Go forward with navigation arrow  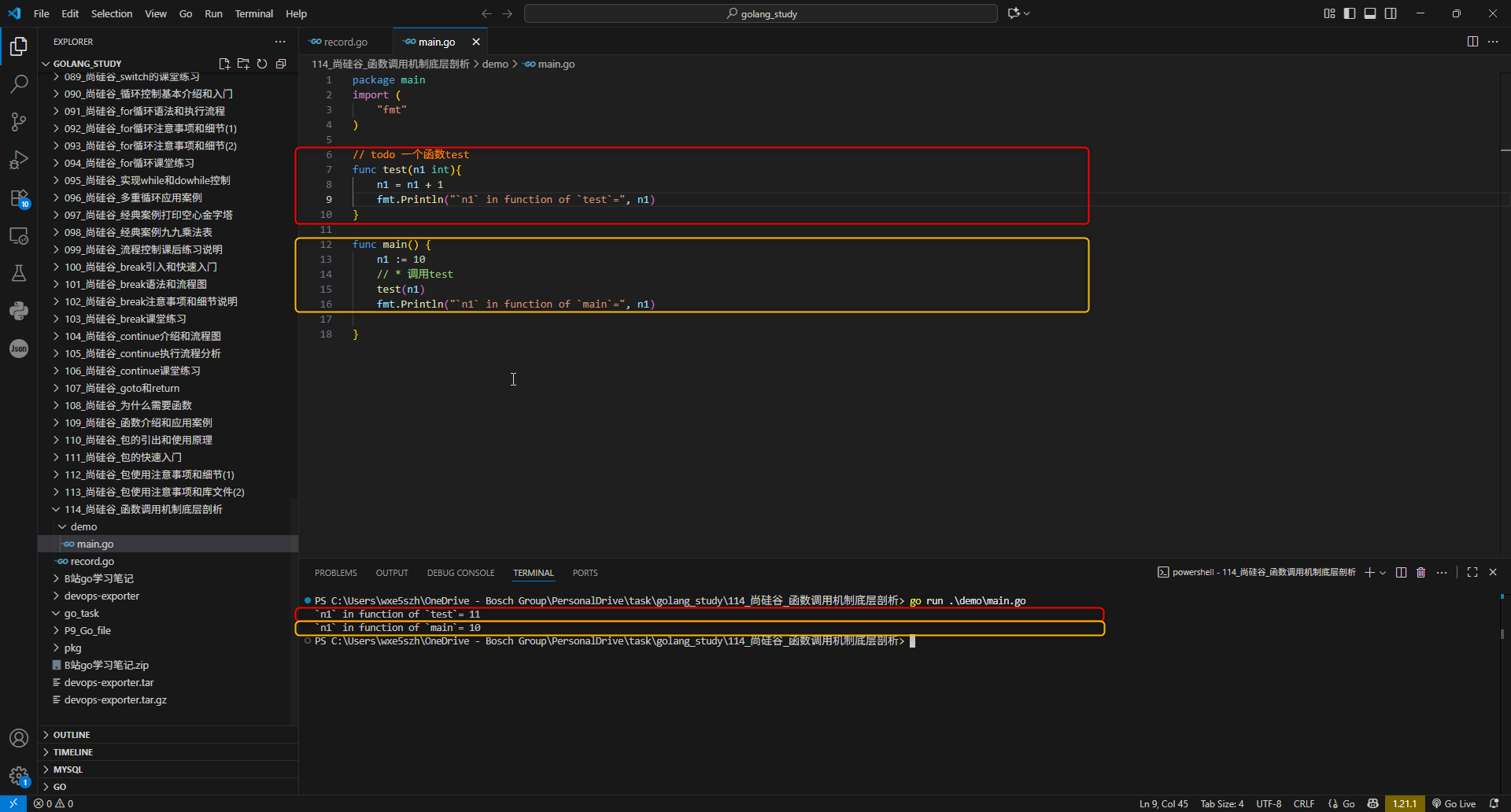click(508, 13)
